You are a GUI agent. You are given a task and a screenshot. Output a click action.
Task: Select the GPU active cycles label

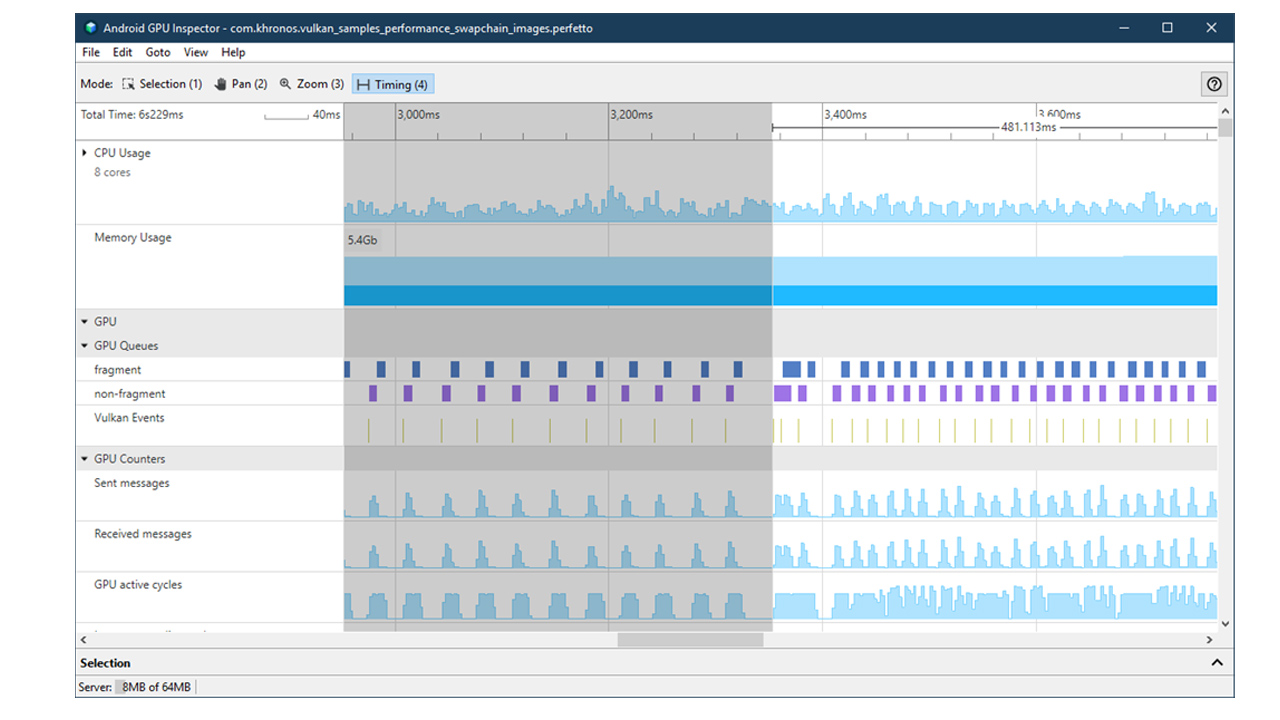138,585
